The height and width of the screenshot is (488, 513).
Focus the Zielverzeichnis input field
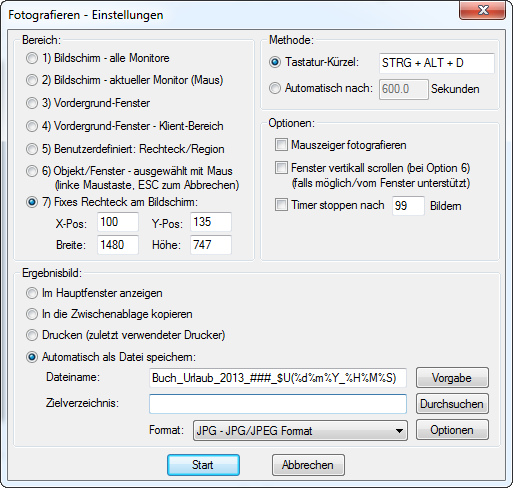pyautogui.click(x=278, y=404)
